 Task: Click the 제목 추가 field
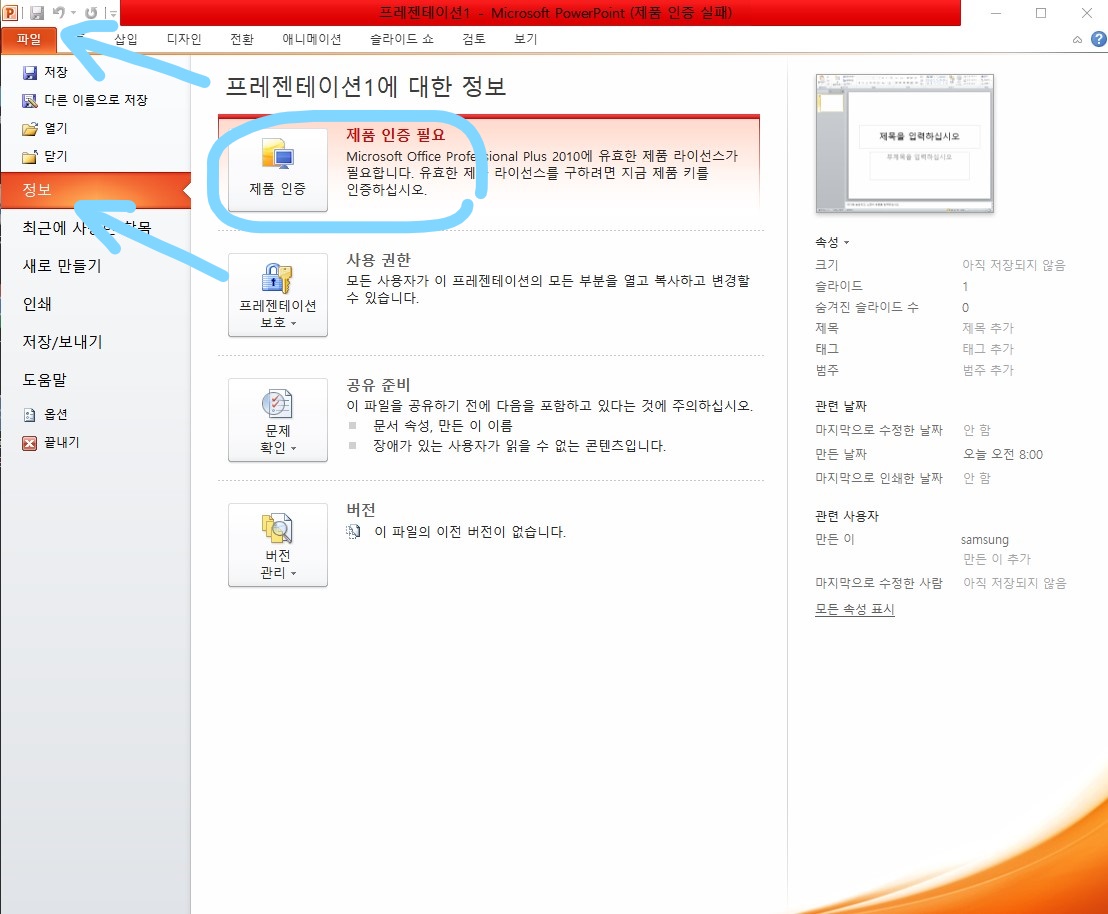click(988, 328)
